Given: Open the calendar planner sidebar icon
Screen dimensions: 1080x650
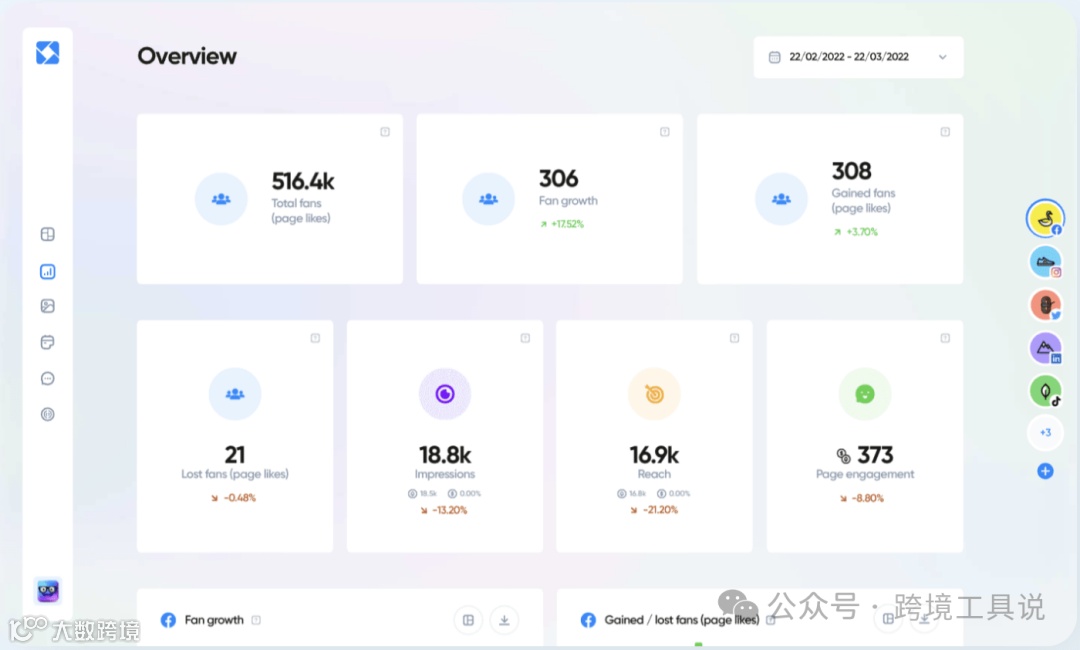Looking at the screenshot, I should coord(48,342).
